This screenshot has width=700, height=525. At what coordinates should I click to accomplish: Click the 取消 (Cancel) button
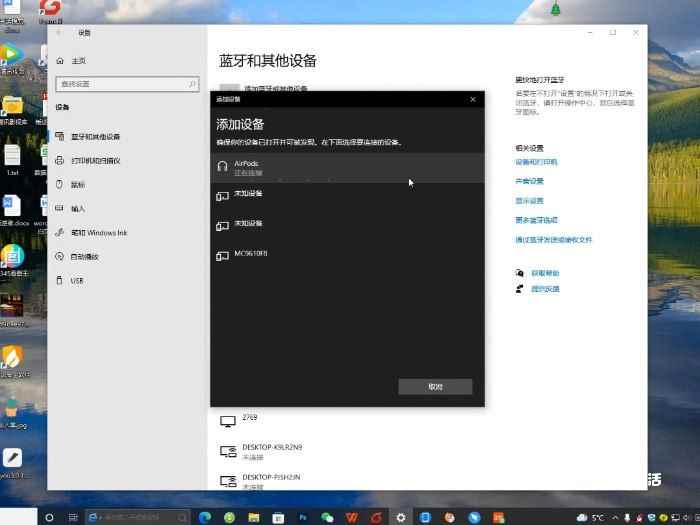click(435, 387)
